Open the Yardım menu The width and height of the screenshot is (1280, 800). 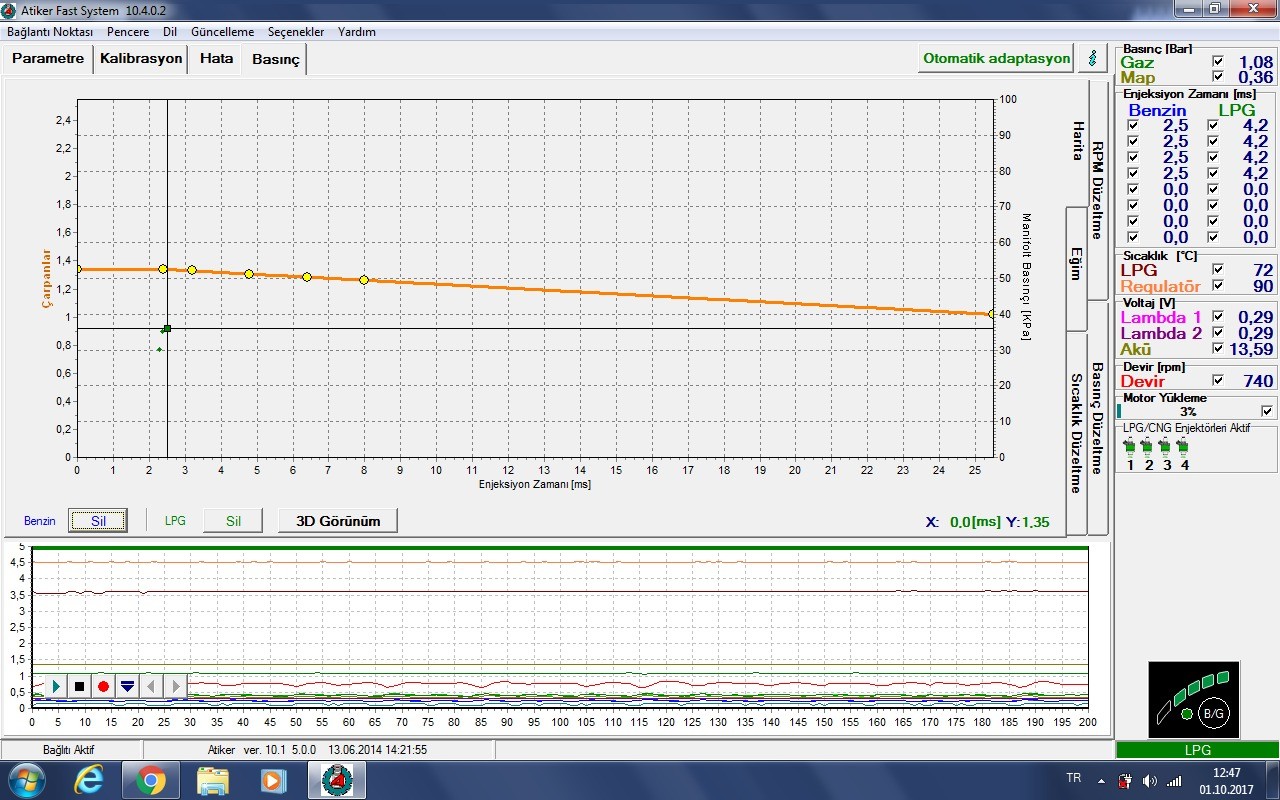click(x=357, y=32)
